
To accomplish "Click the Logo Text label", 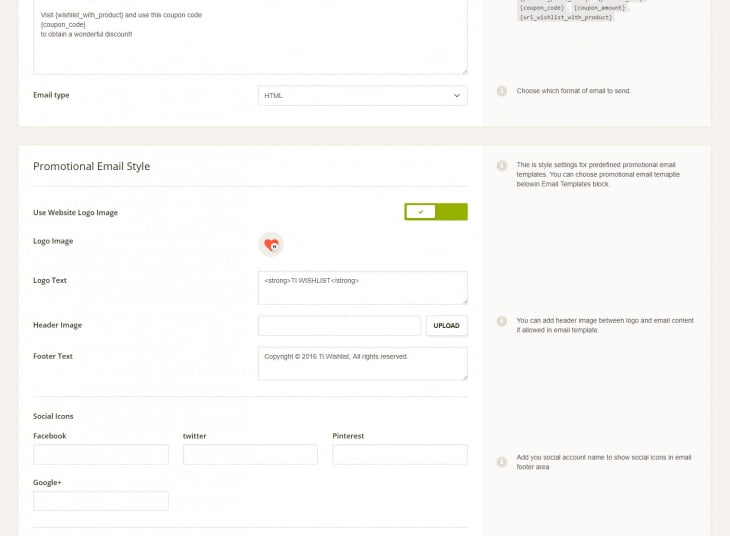I will (50, 280).
